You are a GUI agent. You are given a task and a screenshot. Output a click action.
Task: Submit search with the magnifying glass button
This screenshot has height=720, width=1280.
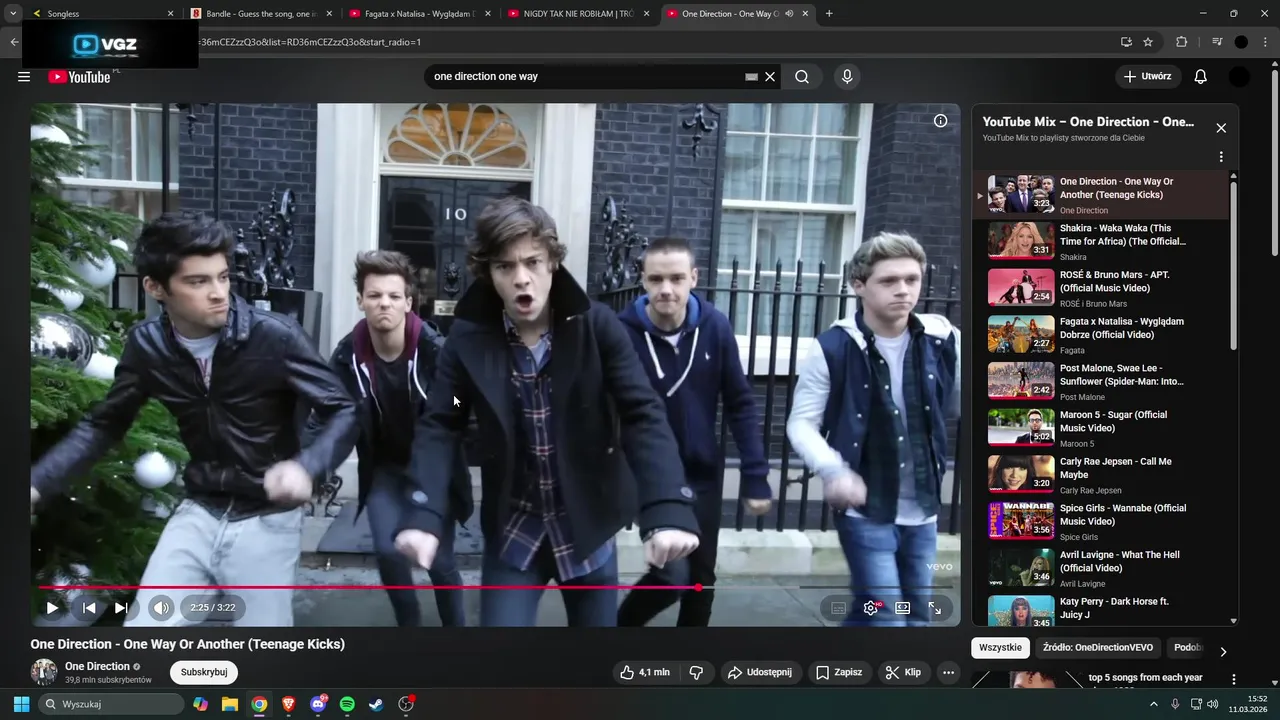click(802, 77)
